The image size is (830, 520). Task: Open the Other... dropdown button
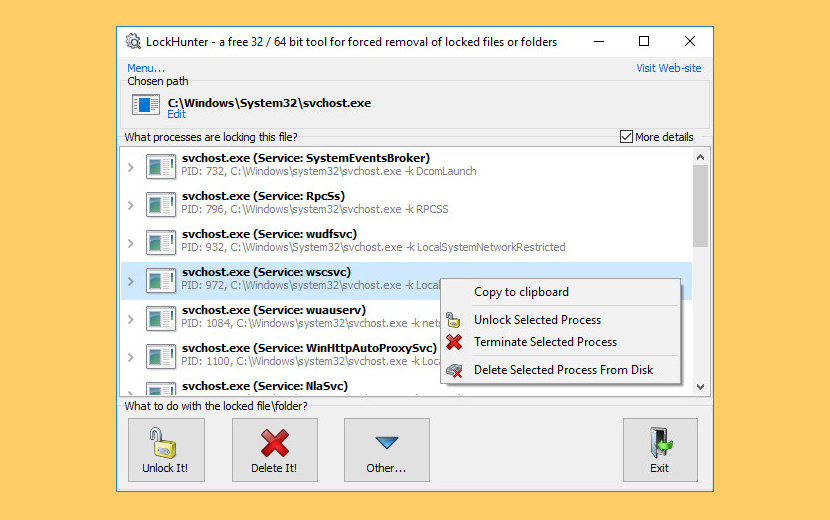pyautogui.click(x=387, y=450)
